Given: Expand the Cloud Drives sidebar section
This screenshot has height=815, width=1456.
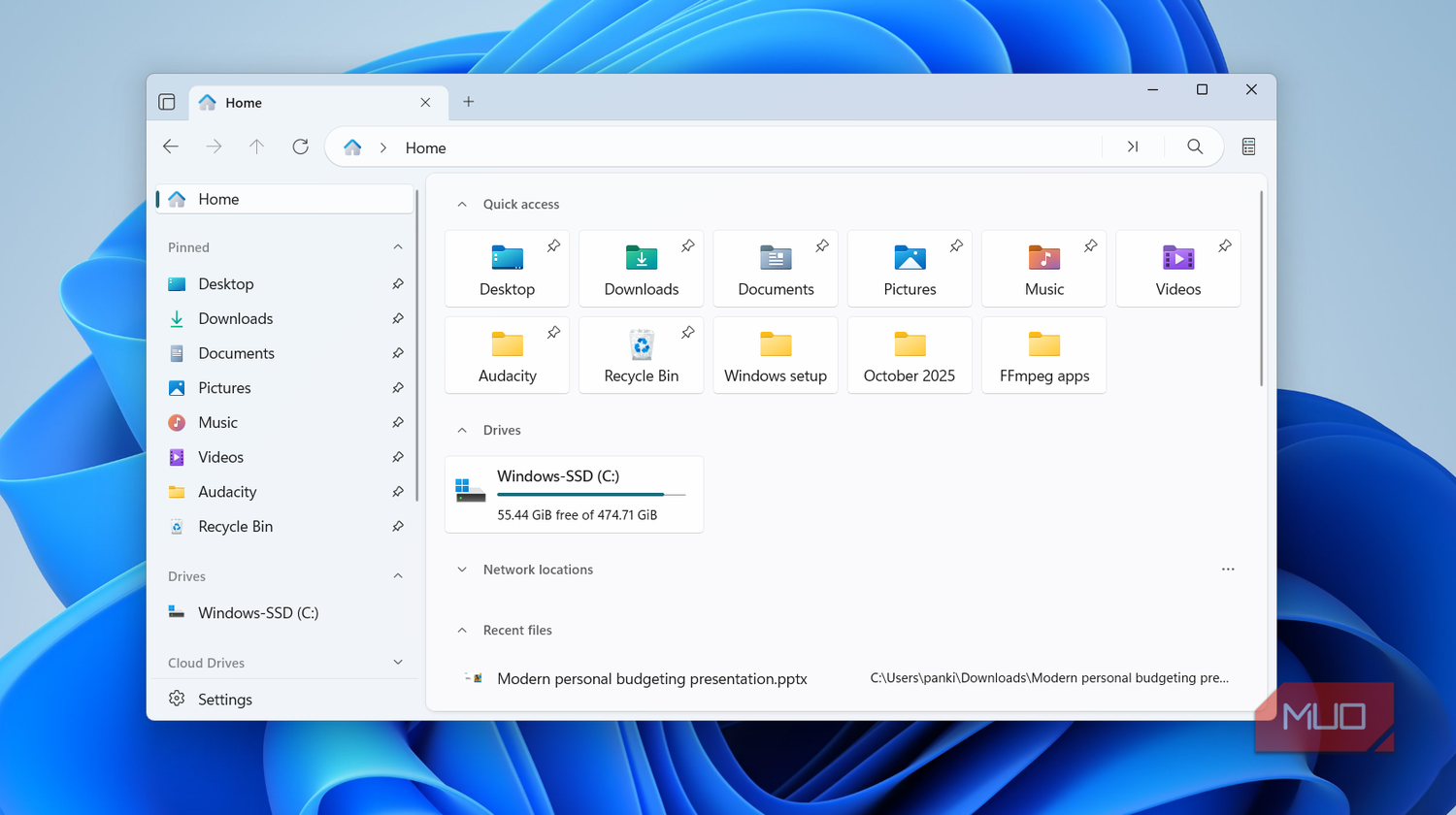Looking at the screenshot, I should 398,663.
